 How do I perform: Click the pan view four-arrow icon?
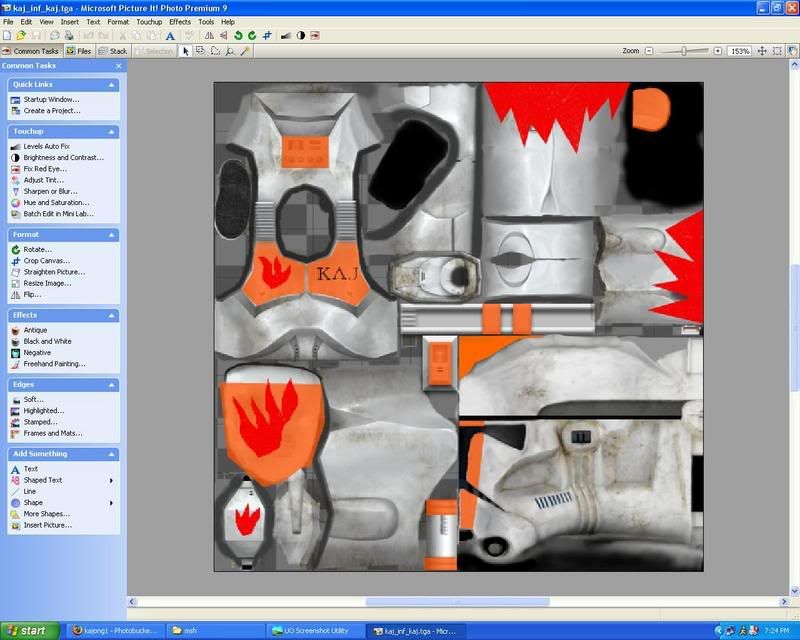(x=762, y=51)
